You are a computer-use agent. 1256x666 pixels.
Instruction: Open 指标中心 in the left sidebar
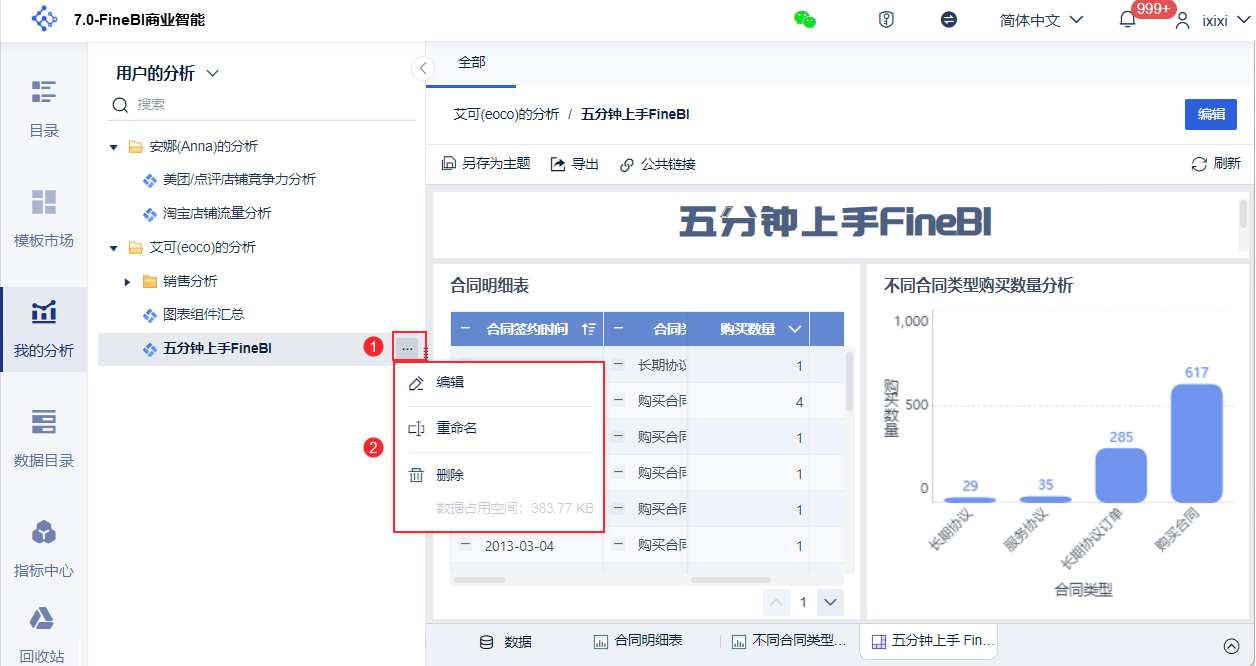point(44,550)
